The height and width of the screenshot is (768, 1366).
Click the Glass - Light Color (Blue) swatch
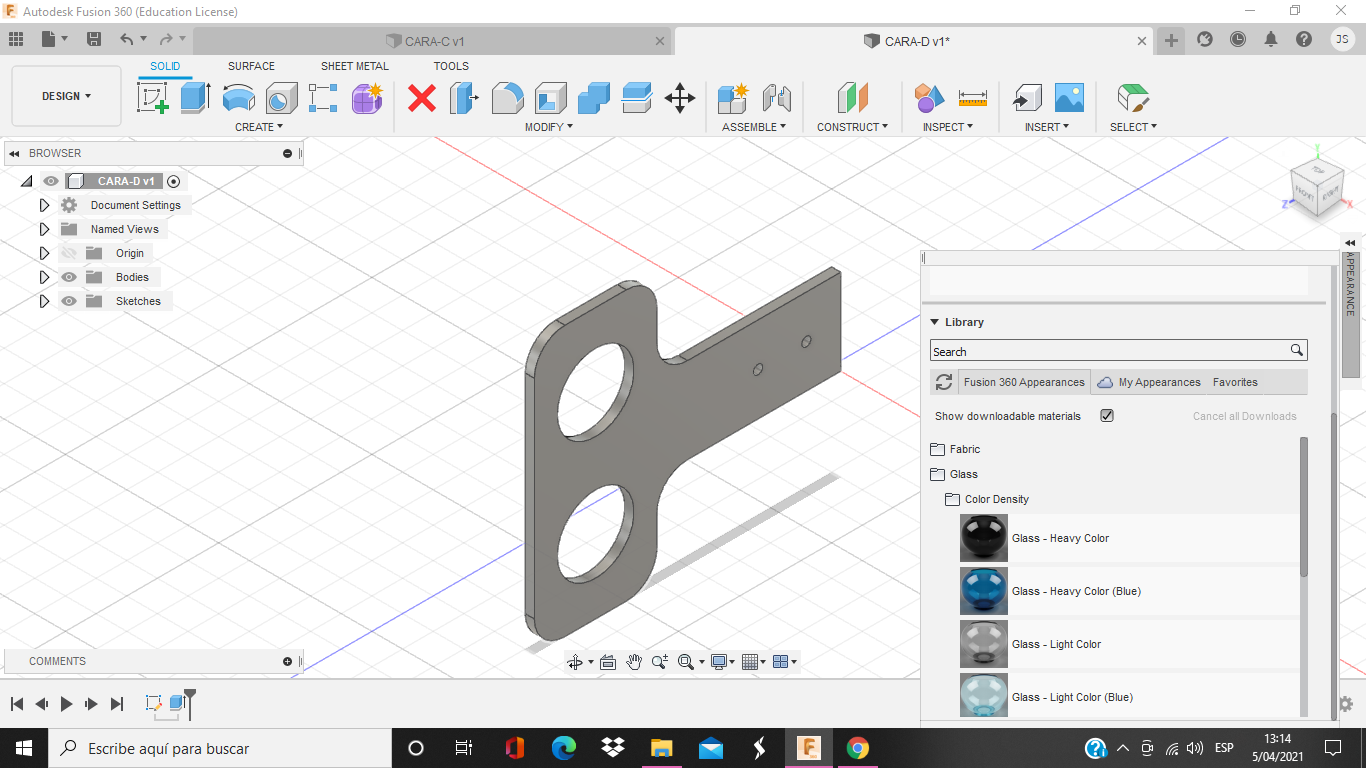coord(984,696)
